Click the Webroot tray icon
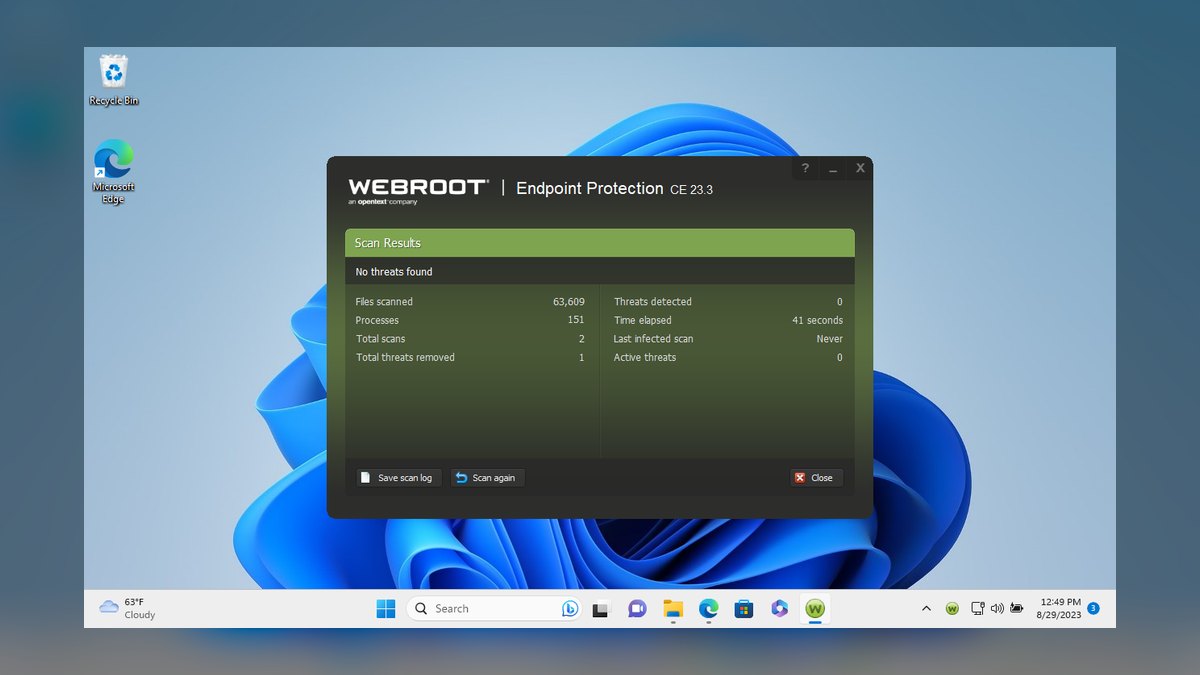1200x675 pixels. click(952, 608)
